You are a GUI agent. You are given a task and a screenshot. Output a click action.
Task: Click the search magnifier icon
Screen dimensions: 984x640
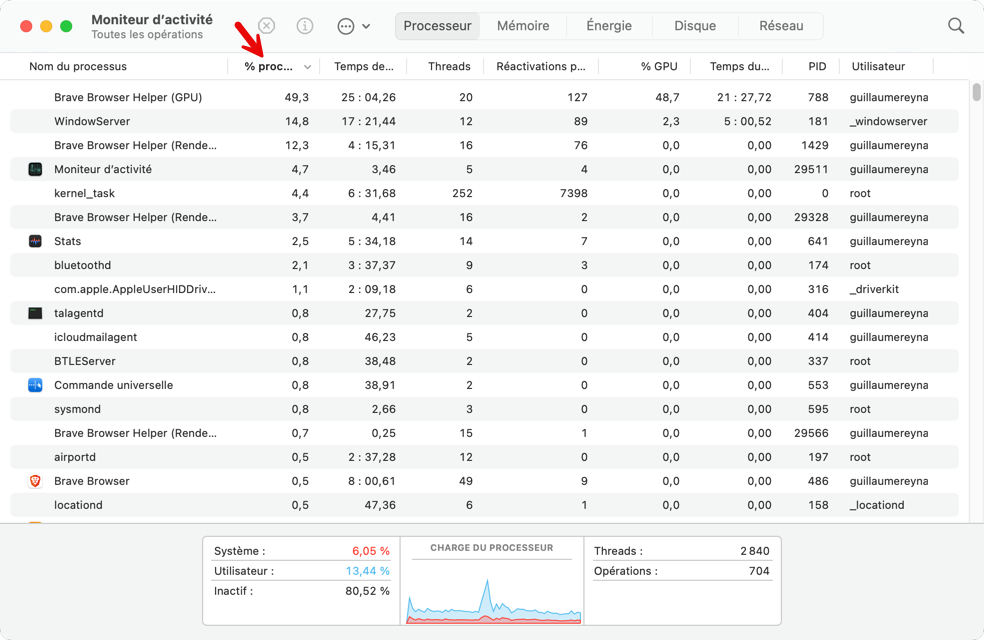click(955, 26)
